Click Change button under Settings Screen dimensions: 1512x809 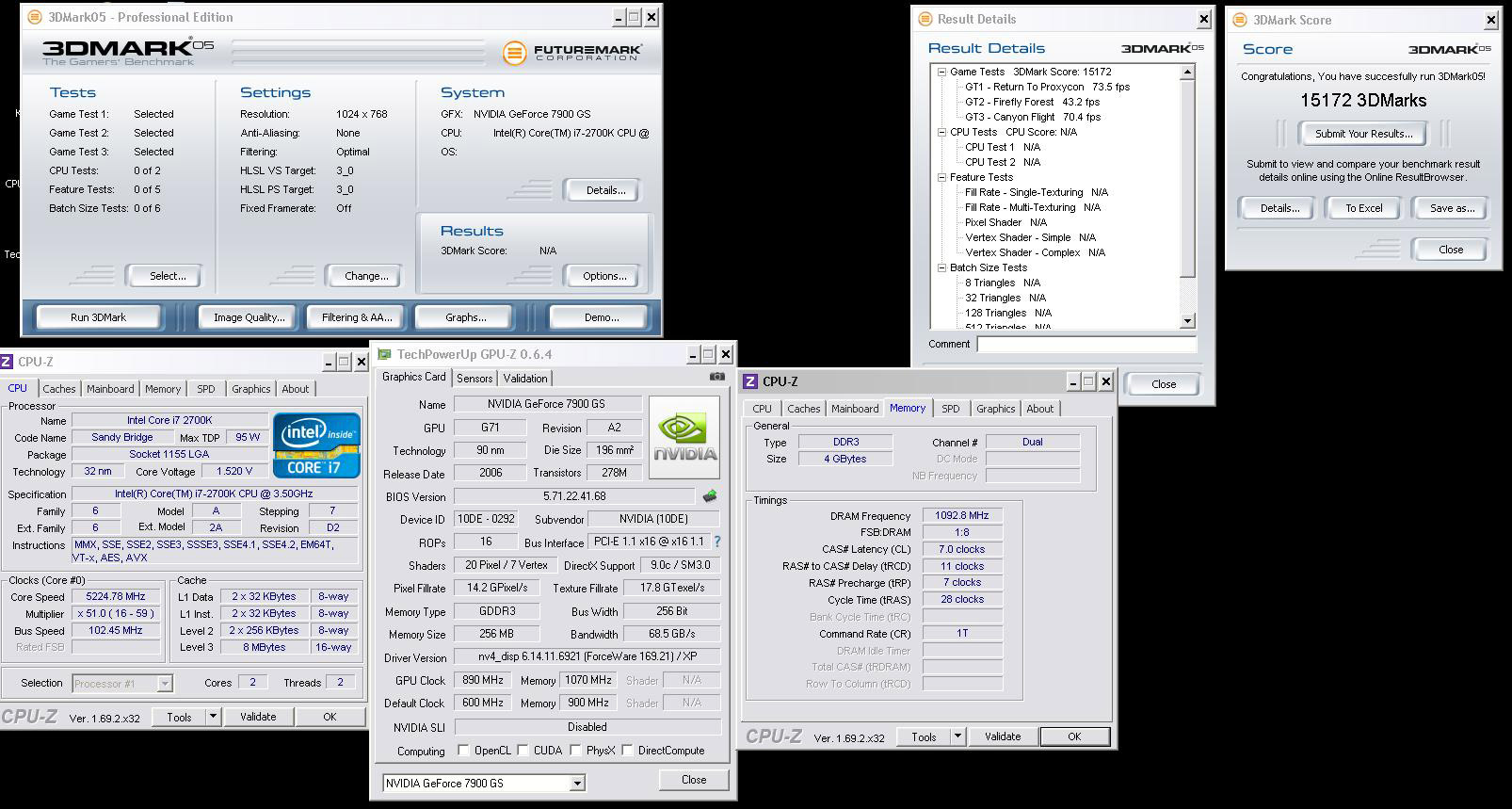pos(366,276)
